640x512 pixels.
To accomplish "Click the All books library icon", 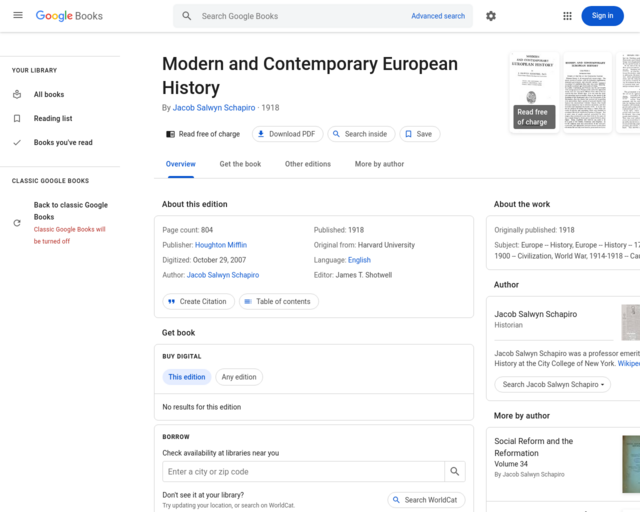I will [x=17, y=94].
